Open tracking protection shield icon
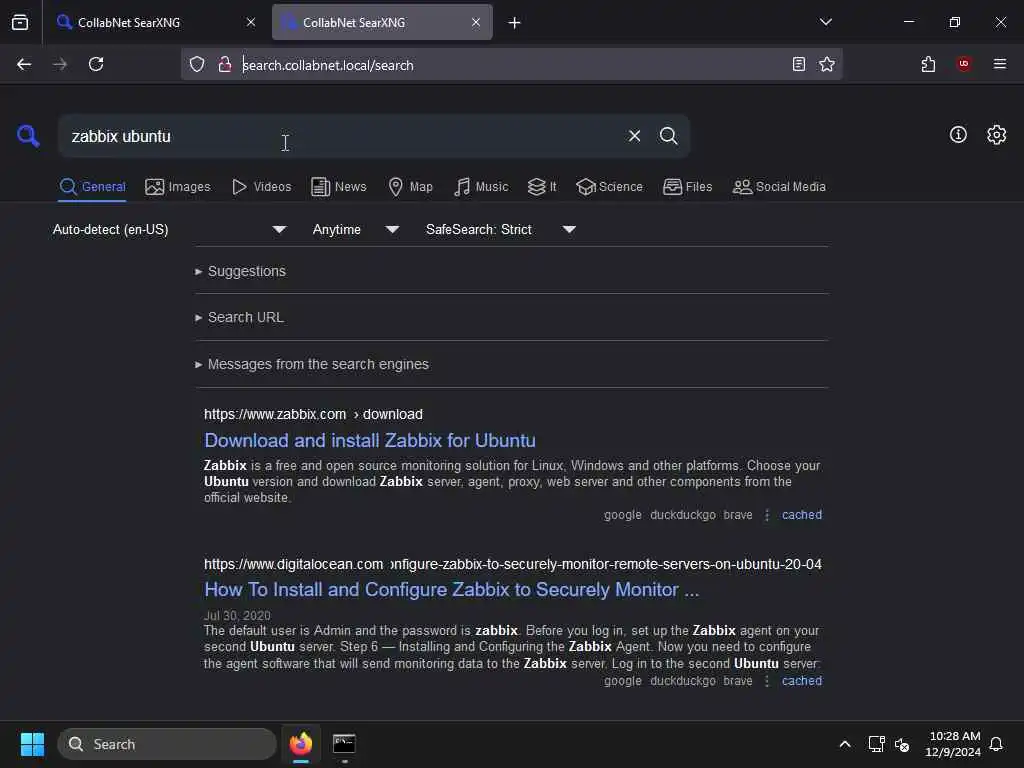 pos(197,64)
